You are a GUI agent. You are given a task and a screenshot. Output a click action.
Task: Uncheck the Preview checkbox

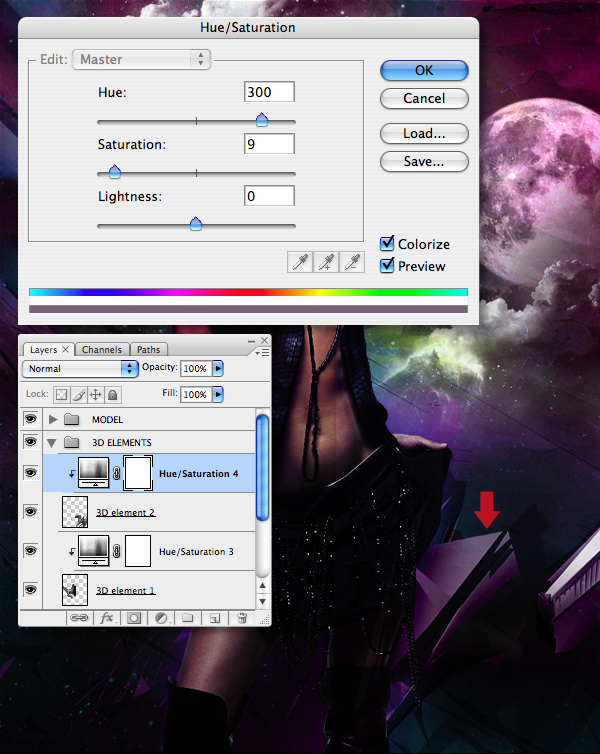tap(387, 265)
